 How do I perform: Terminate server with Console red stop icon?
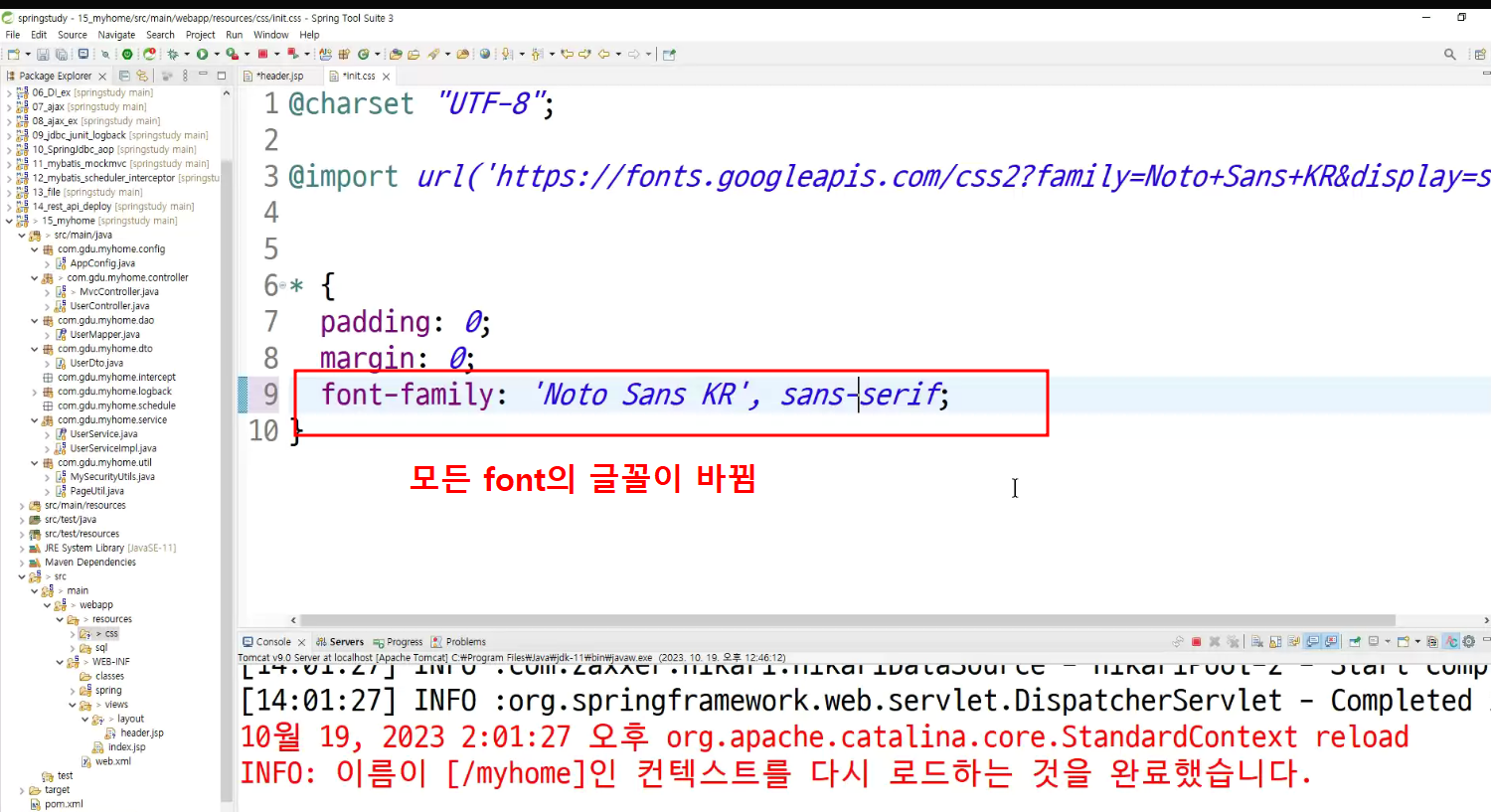pos(1196,641)
